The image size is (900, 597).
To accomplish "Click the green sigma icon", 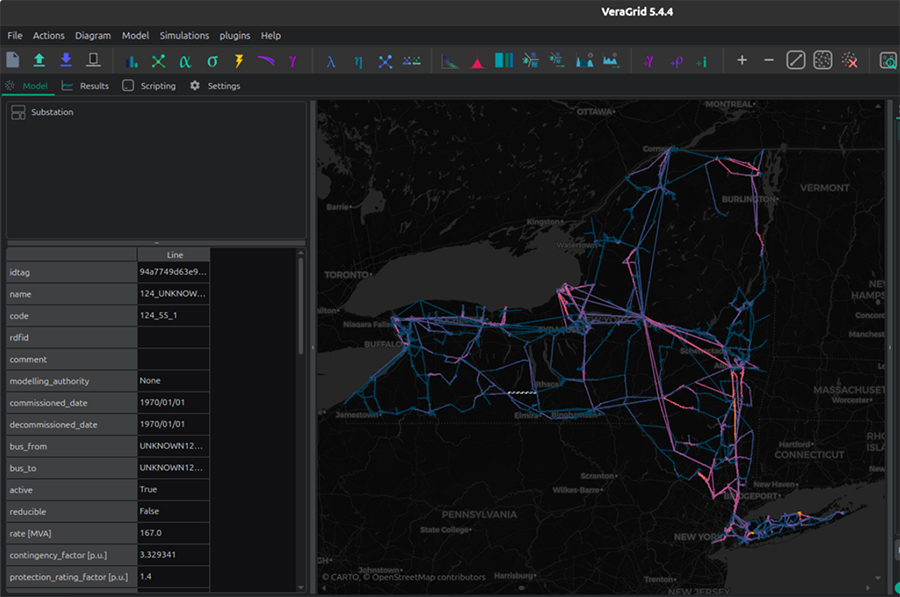I will [212, 61].
